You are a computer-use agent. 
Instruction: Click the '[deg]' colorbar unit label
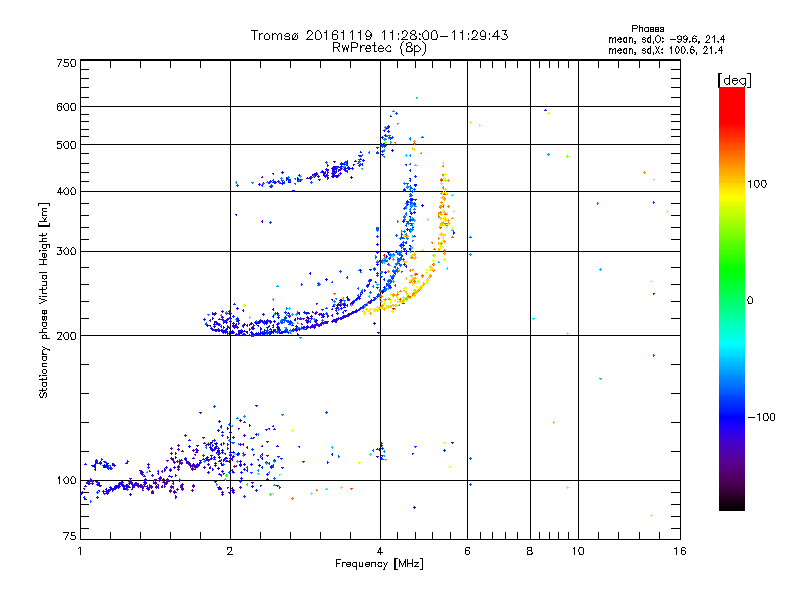click(x=734, y=80)
